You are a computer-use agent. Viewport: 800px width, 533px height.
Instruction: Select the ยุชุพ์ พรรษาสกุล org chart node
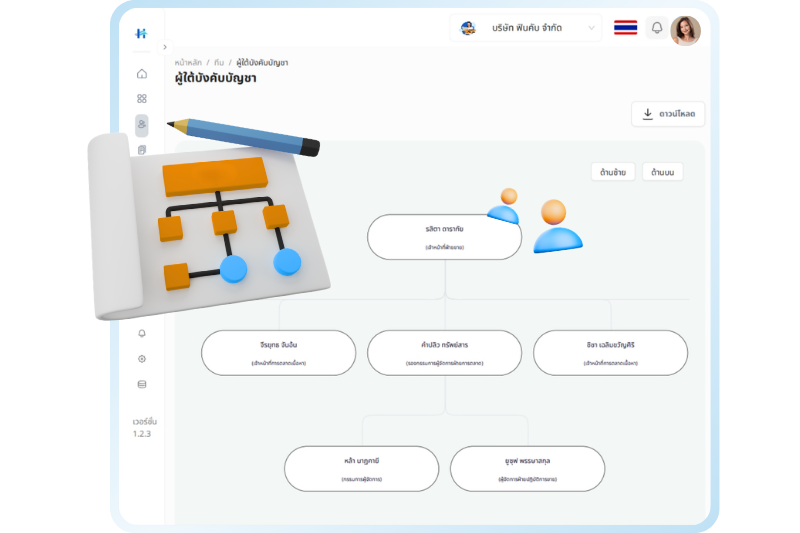coord(527,468)
